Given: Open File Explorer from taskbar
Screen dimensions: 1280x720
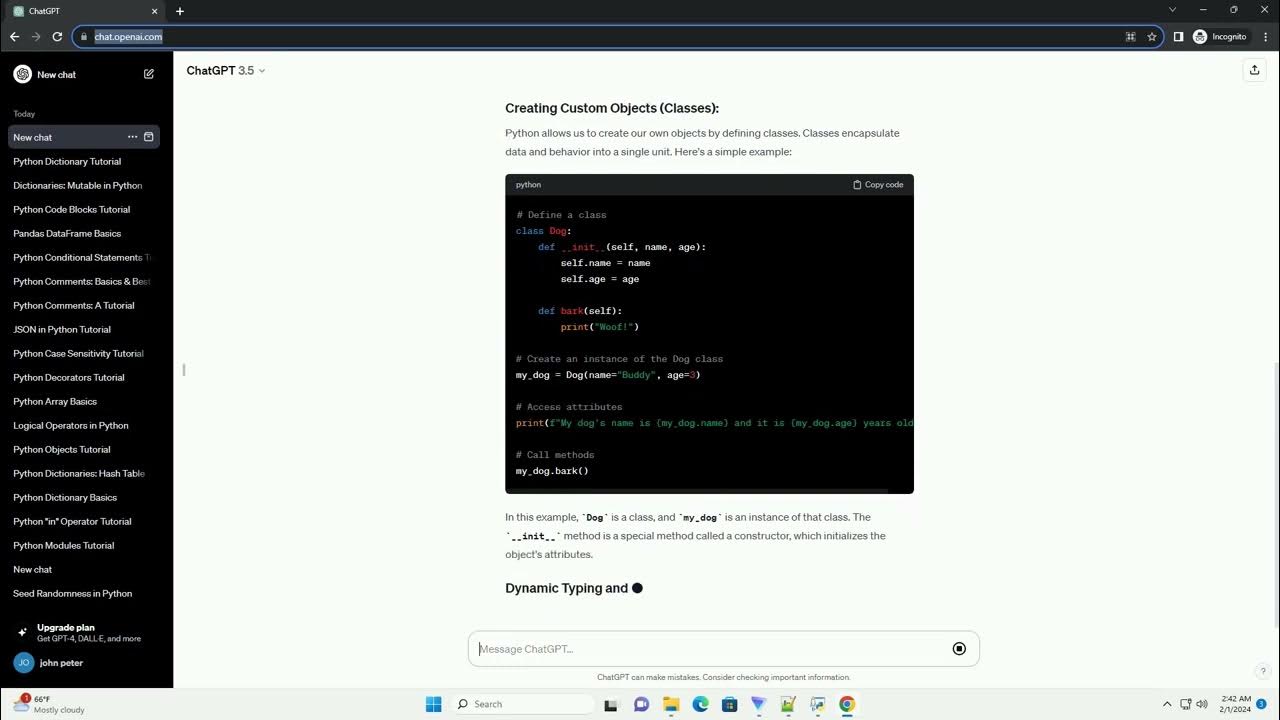Looking at the screenshot, I should 671,704.
